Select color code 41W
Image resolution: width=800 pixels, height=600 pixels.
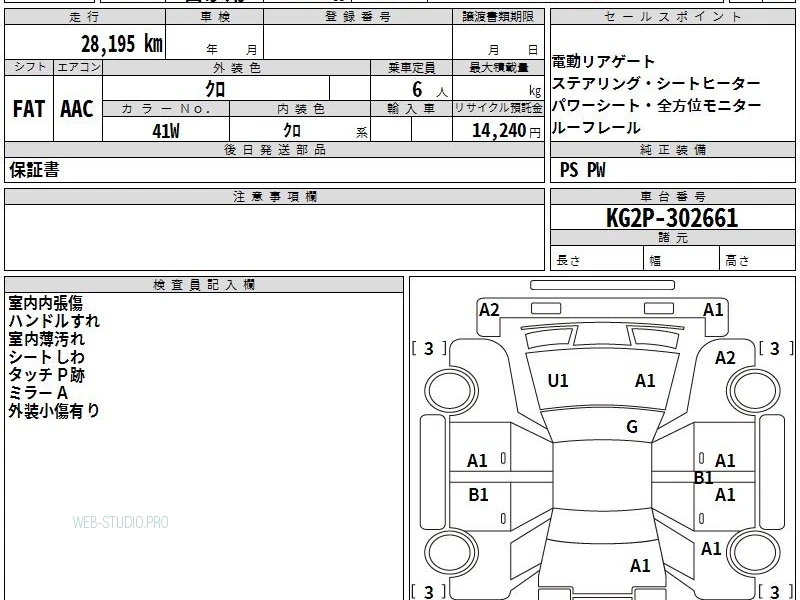tap(166, 131)
